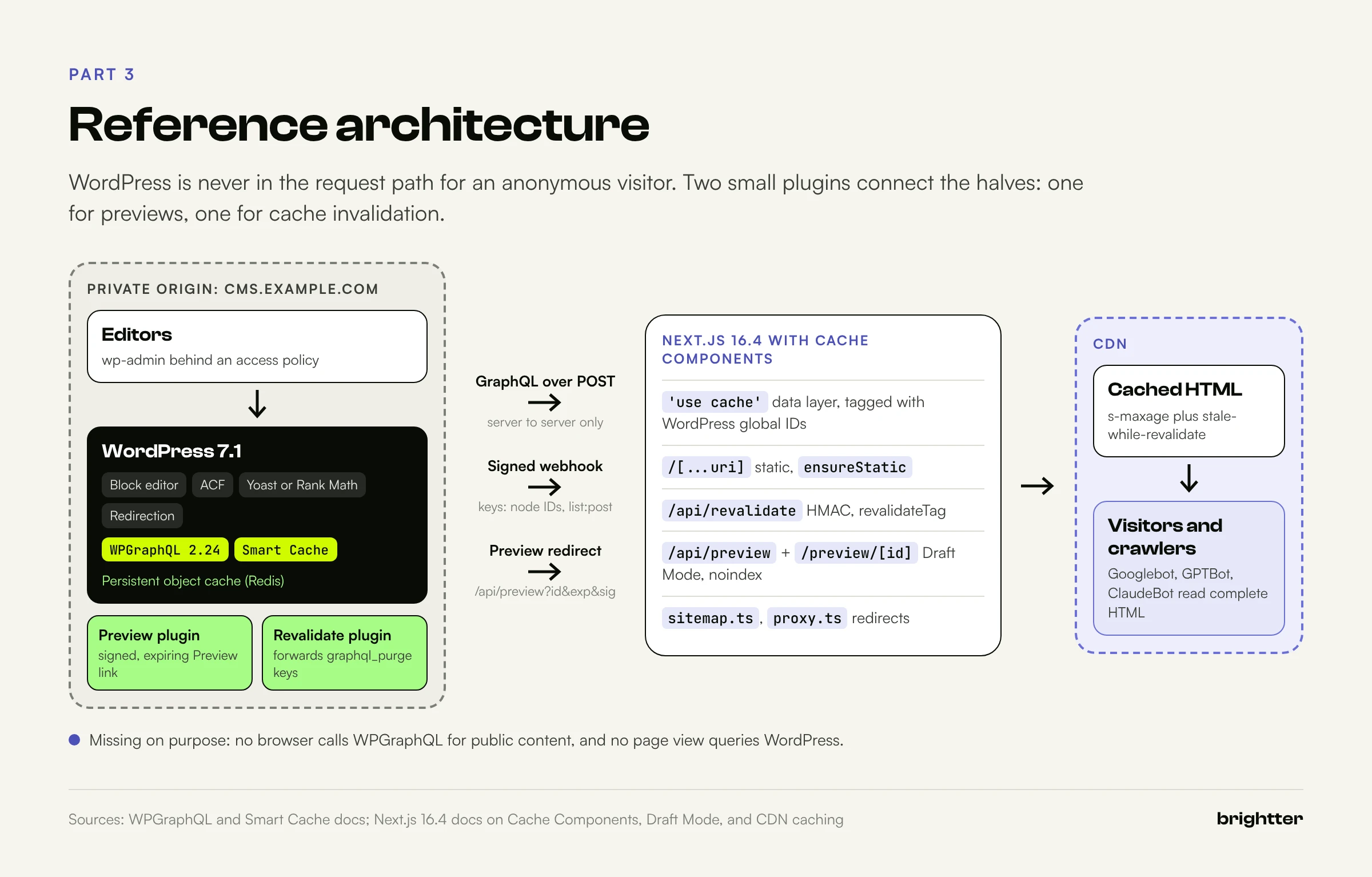The image size is (1372, 877).
Task: Click the arrow under Preview redirect
Action: point(544,571)
